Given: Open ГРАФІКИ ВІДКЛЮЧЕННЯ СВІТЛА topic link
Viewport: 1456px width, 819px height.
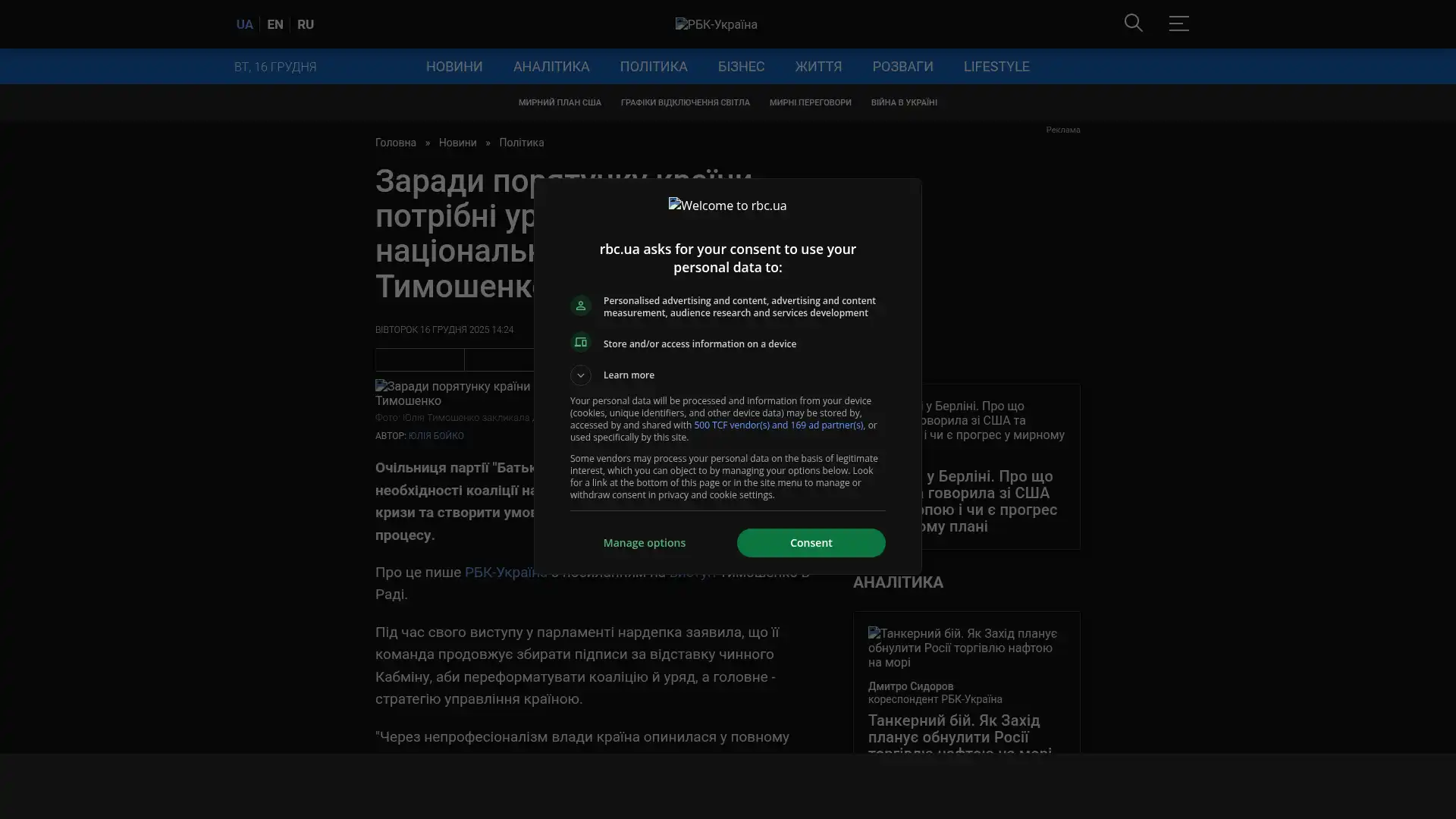Looking at the screenshot, I should (684, 102).
